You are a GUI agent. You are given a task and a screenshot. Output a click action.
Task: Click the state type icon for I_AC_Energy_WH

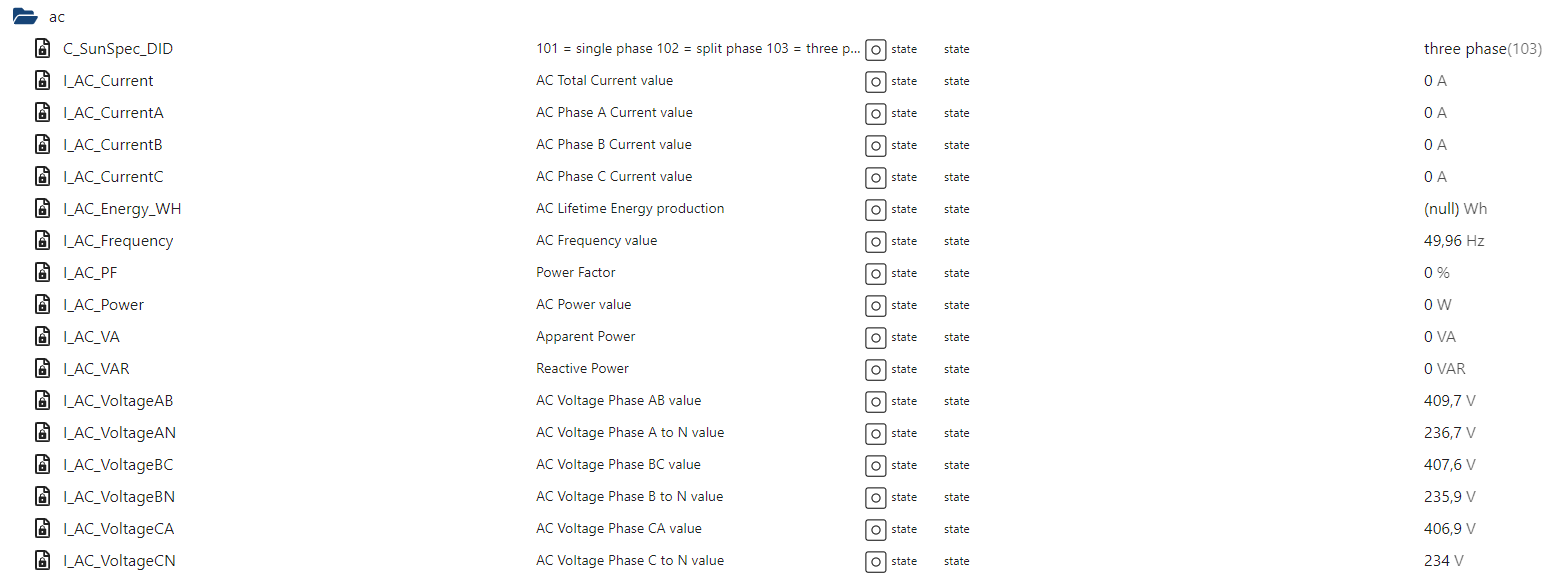point(875,209)
